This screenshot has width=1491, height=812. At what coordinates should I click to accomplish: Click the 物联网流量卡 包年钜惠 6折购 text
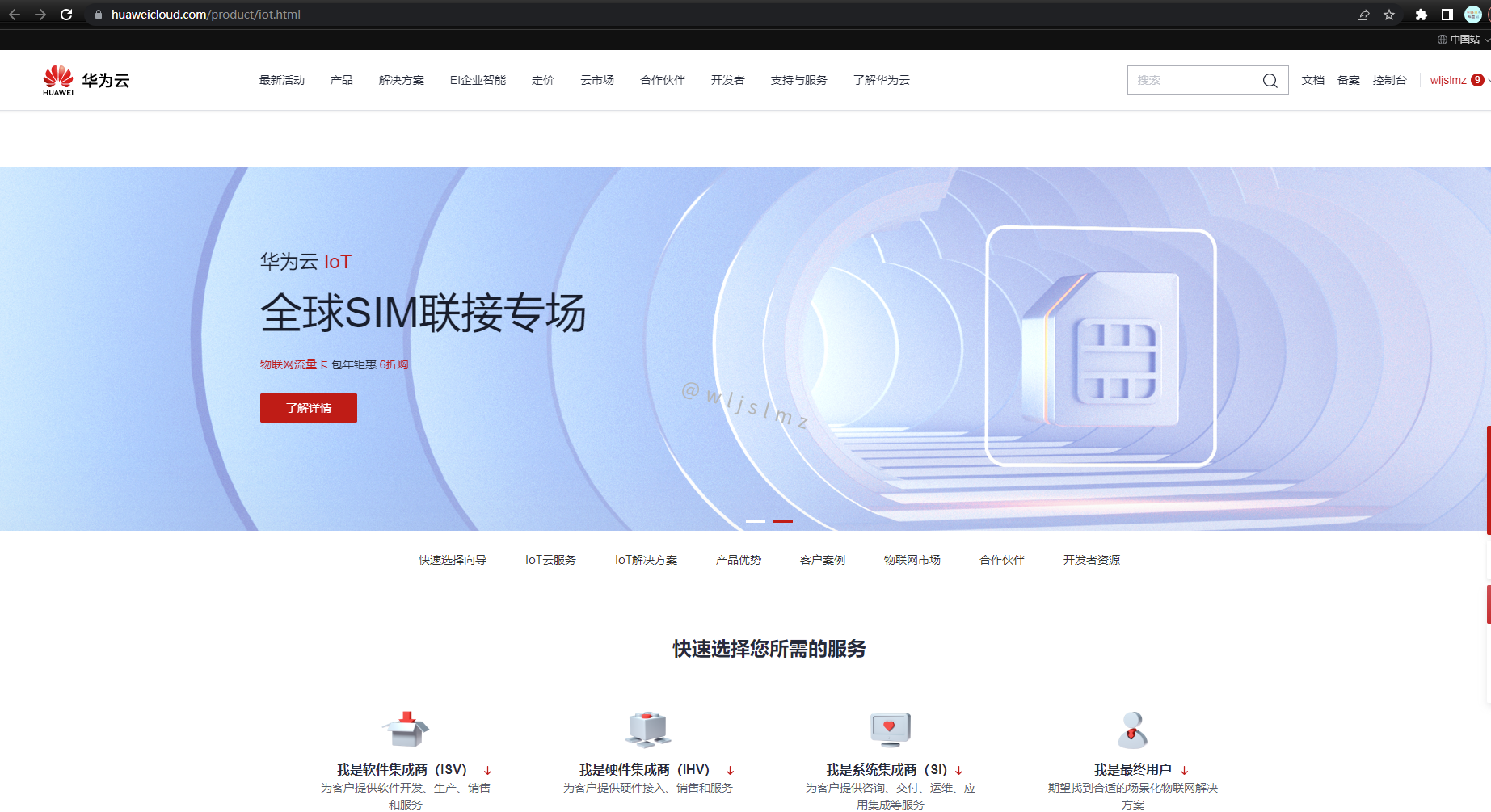(335, 364)
